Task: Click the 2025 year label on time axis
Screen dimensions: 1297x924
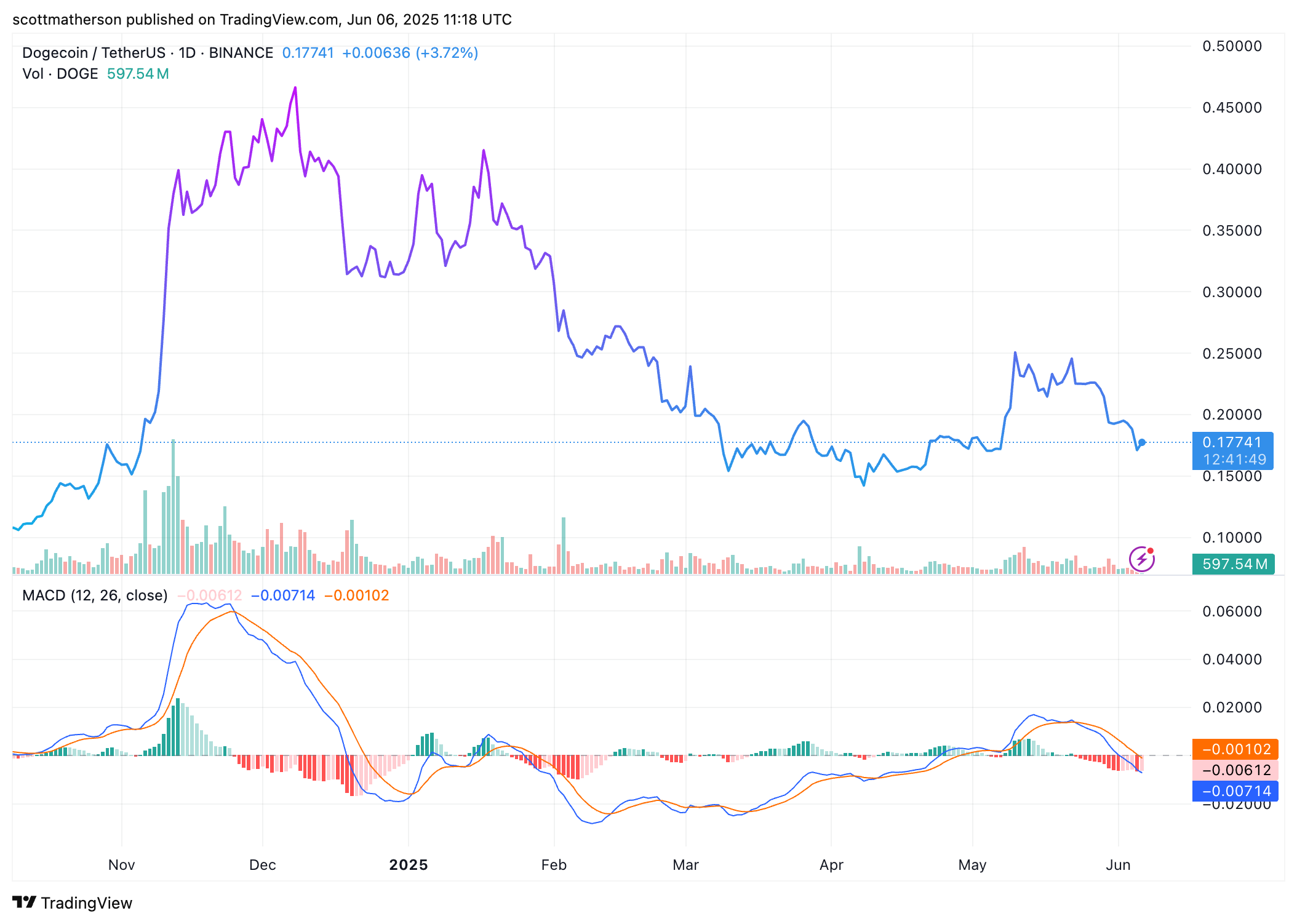Action: tap(409, 865)
